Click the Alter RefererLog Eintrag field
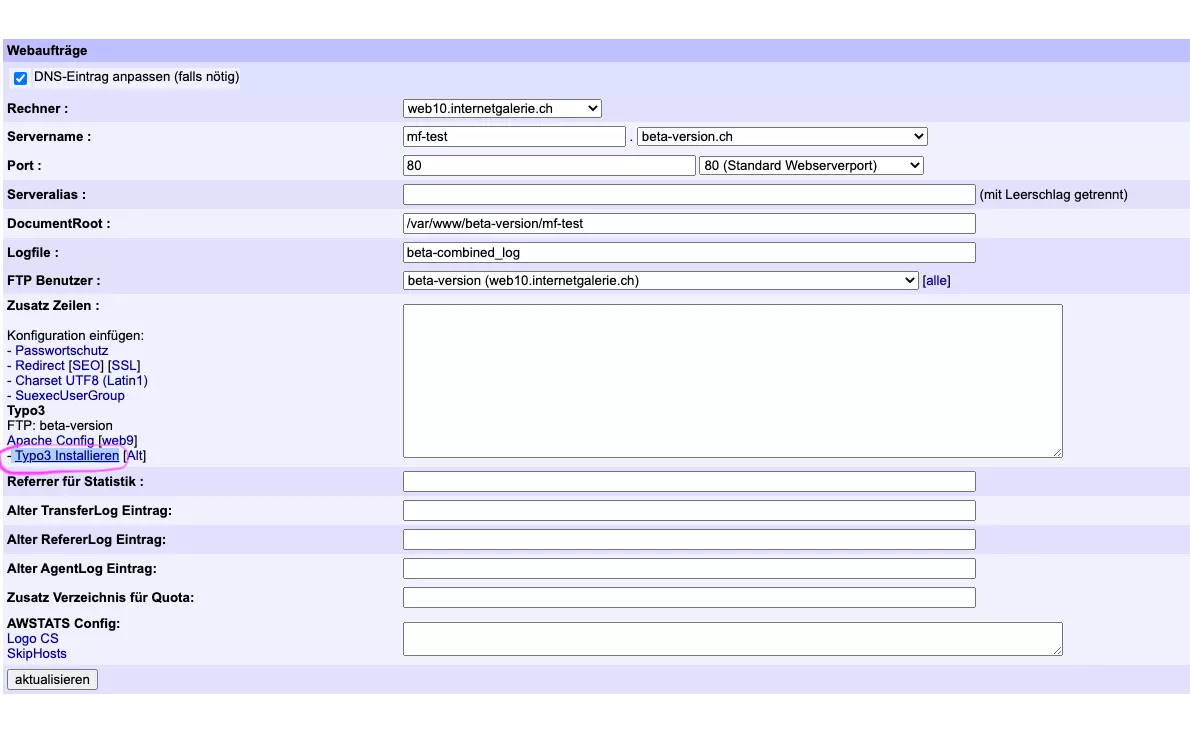The height and width of the screenshot is (732, 1190). click(x=688, y=539)
